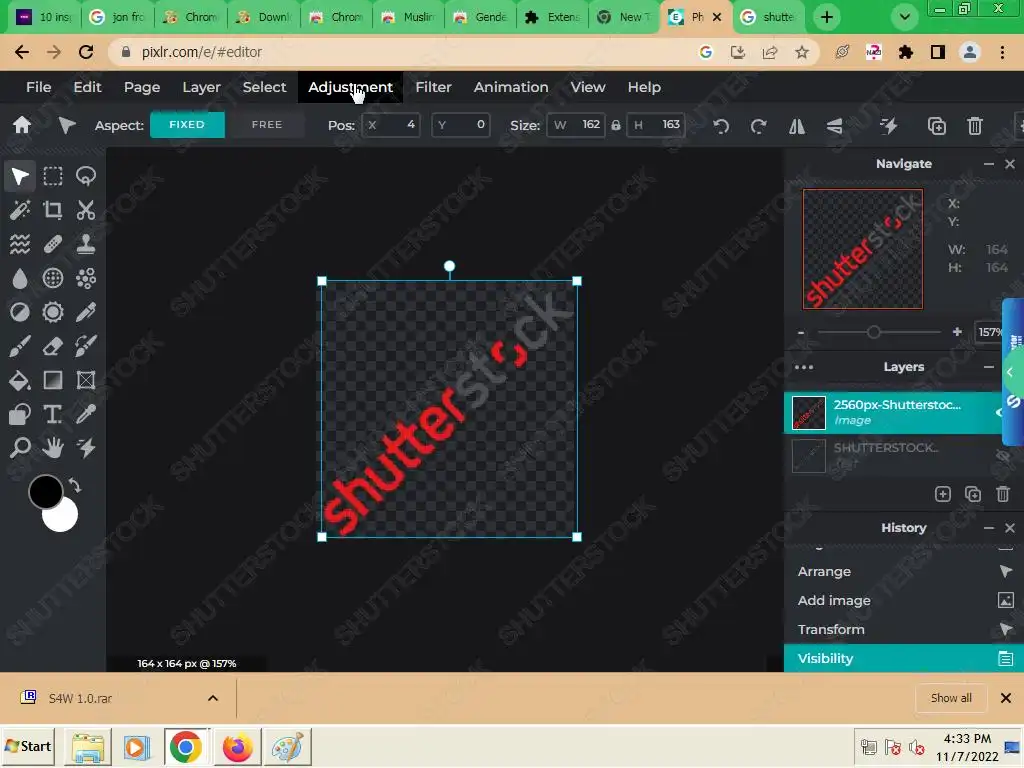Viewport: 1024px width, 768px height.
Task: Open the Adjustment menu
Action: pyautogui.click(x=350, y=87)
